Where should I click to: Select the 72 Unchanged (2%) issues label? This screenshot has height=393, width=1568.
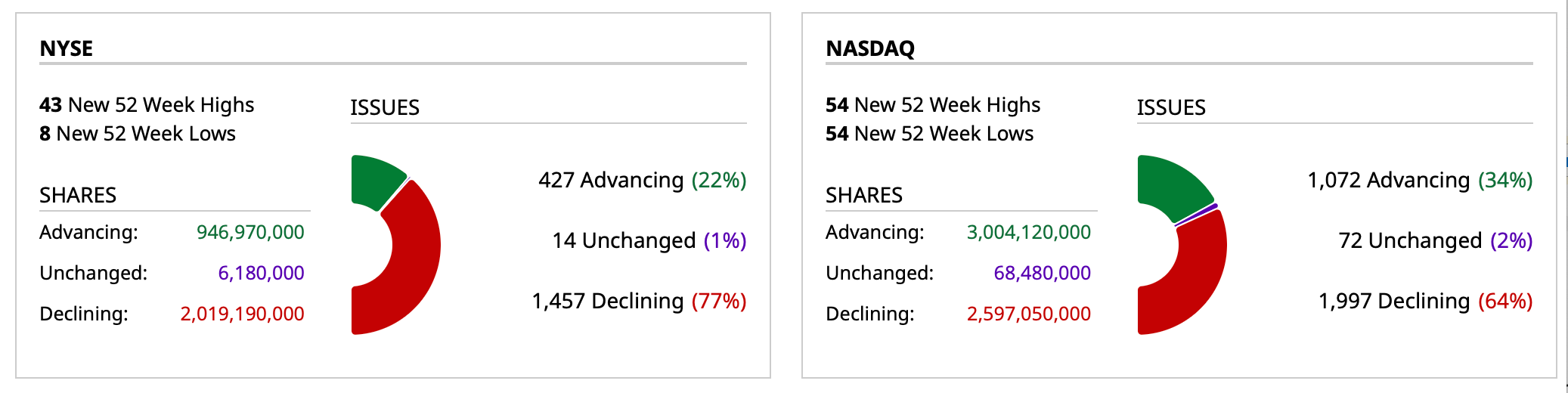click(x=1435, y=240)
